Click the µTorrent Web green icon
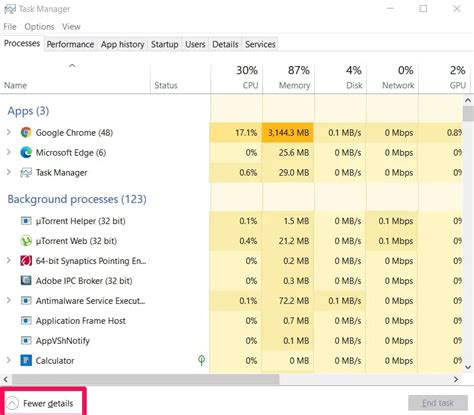 (26, 241)
